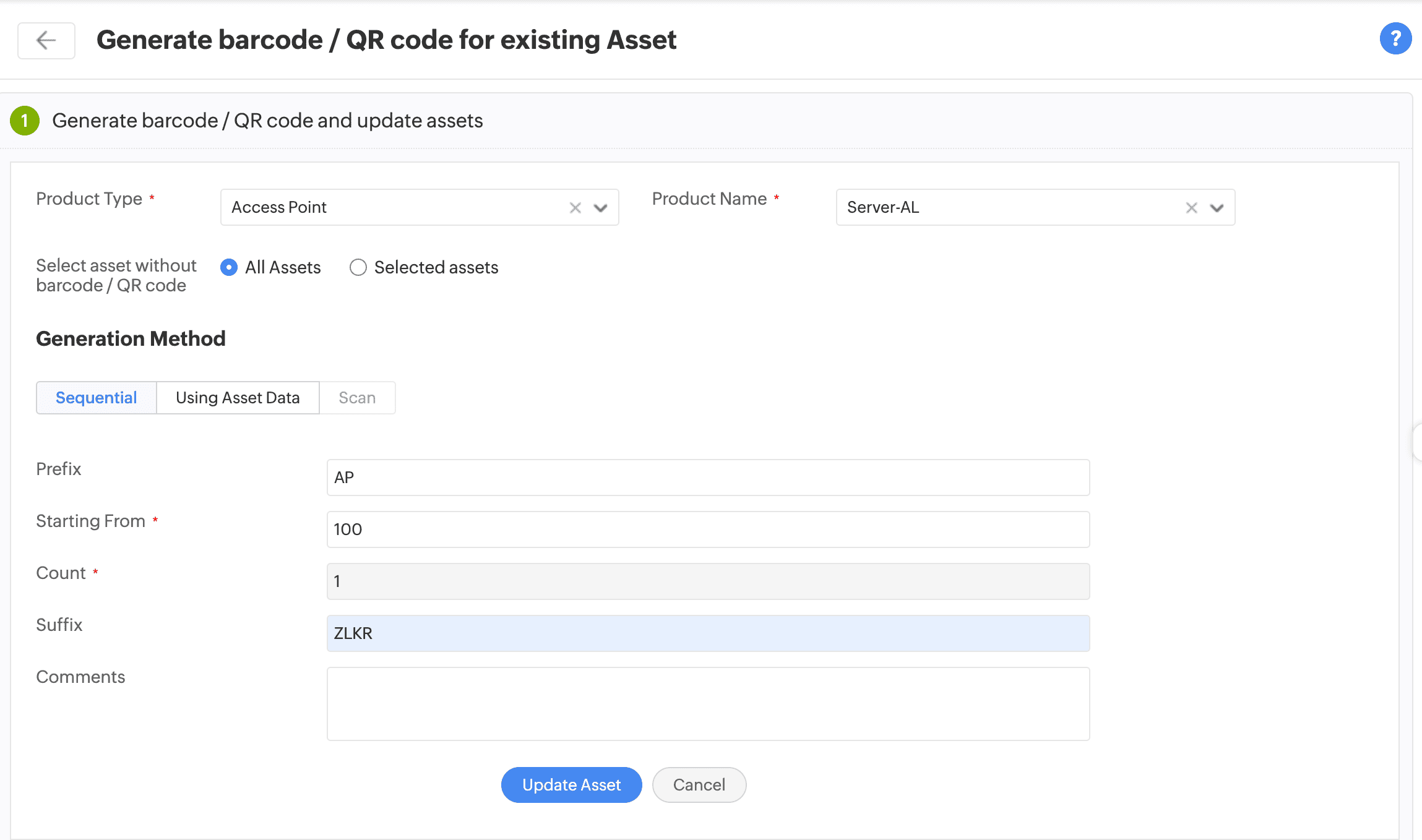Focus the Starting From field

[x=708, y=529]
